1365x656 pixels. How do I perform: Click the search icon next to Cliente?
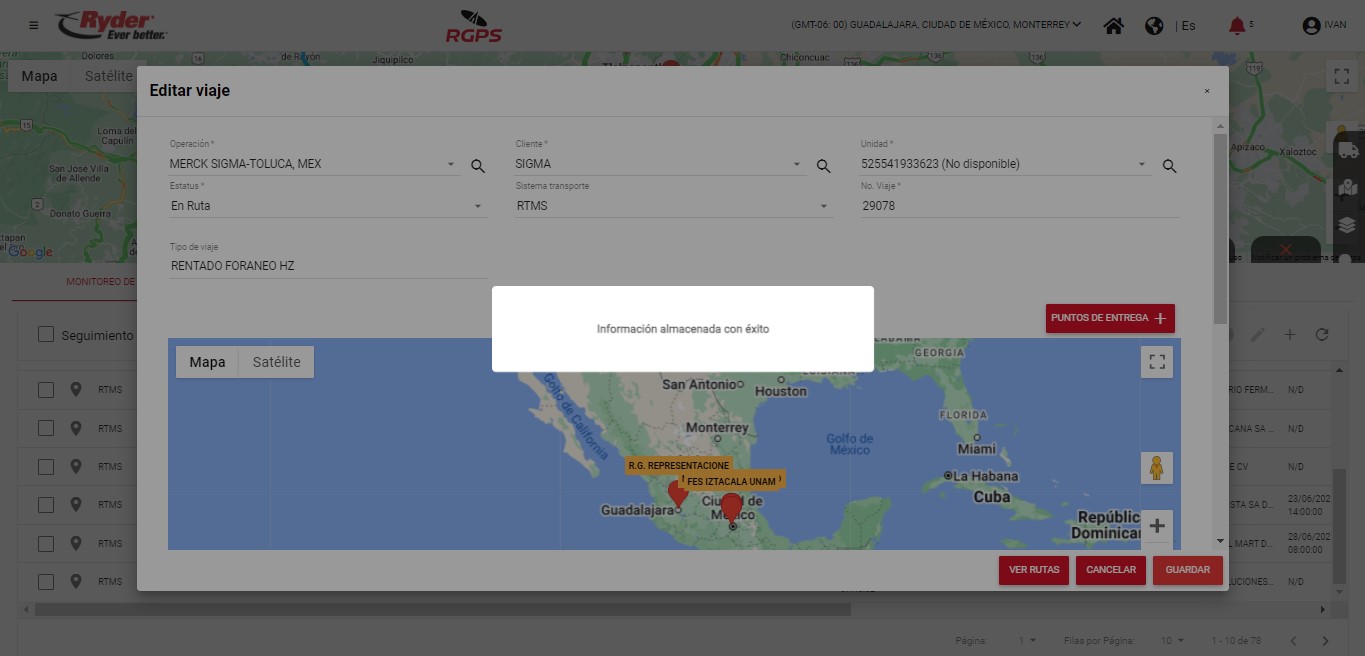tap(823, 166)
